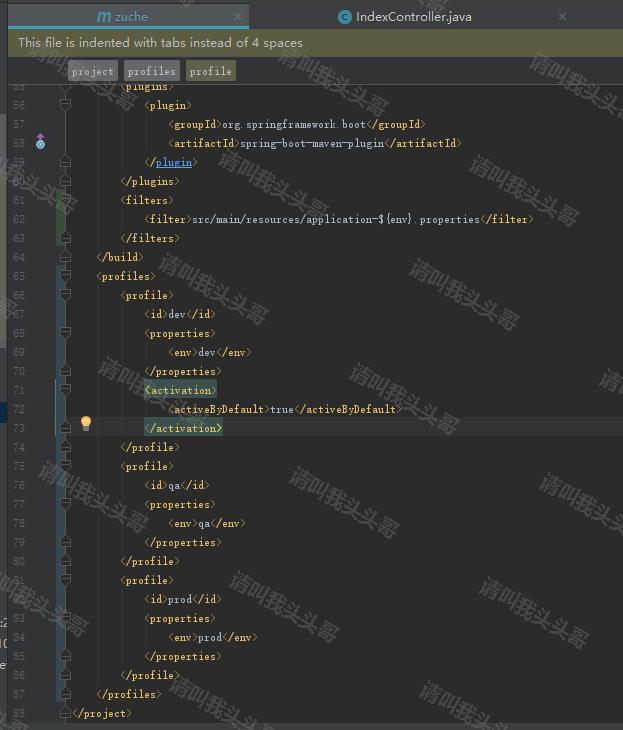Close the IndexController.java tab
The height and width of the screenshot is (730, 623).
[x=562, y=17]
